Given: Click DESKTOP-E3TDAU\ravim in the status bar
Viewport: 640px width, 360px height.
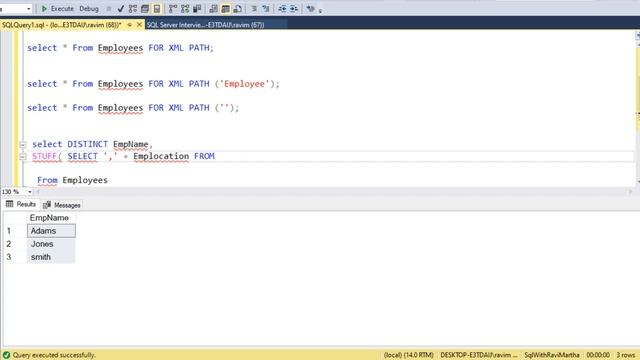Looking at the screenshot, I should [478, 355].
